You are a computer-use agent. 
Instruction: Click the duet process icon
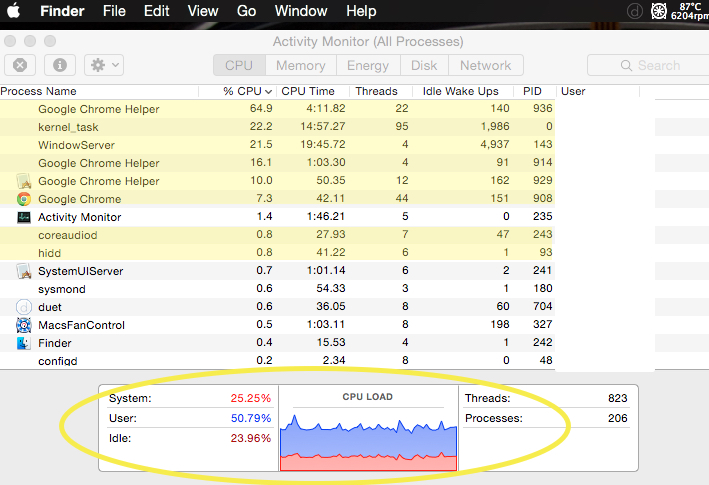[24, 307]
